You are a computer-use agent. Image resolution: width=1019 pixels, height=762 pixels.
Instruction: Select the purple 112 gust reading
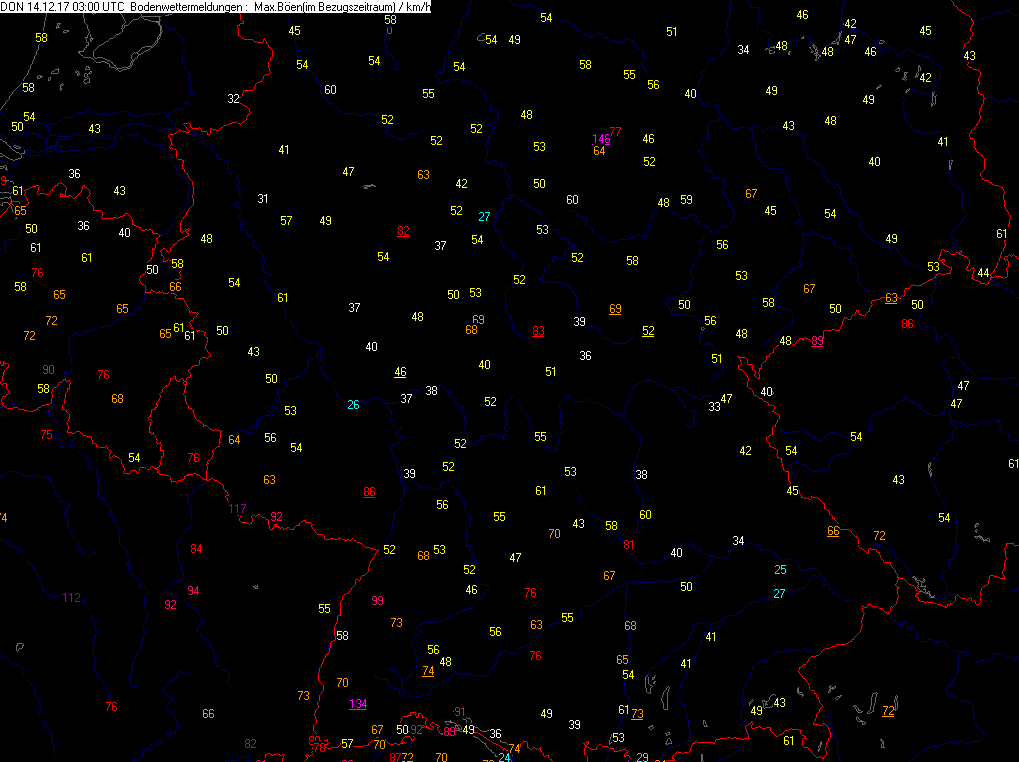click(71, 598)
